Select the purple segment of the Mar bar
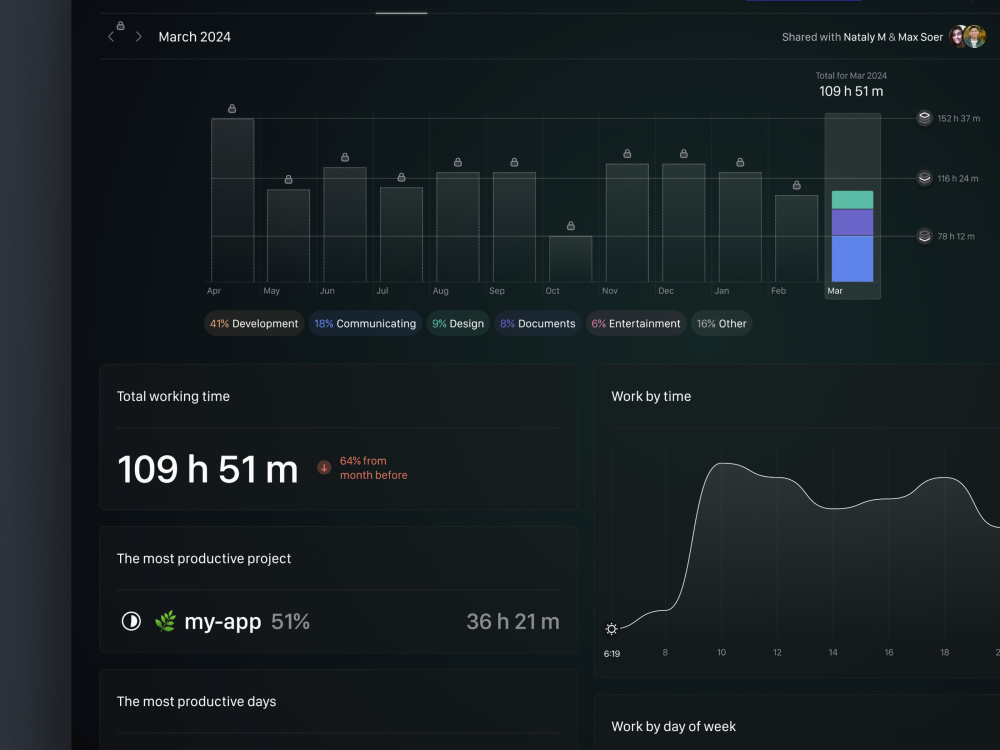The width and height of the screenshot is (1000, 750). [853, 223]
